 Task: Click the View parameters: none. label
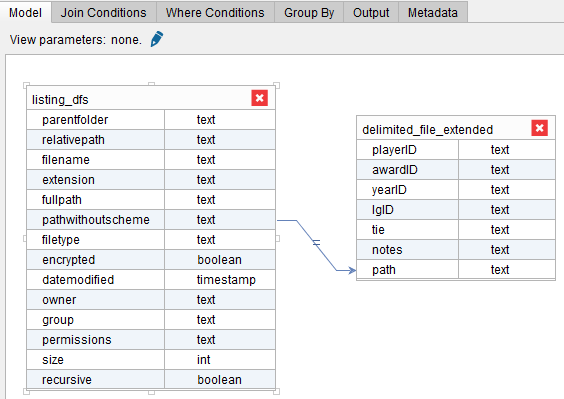tap(76, 40)
